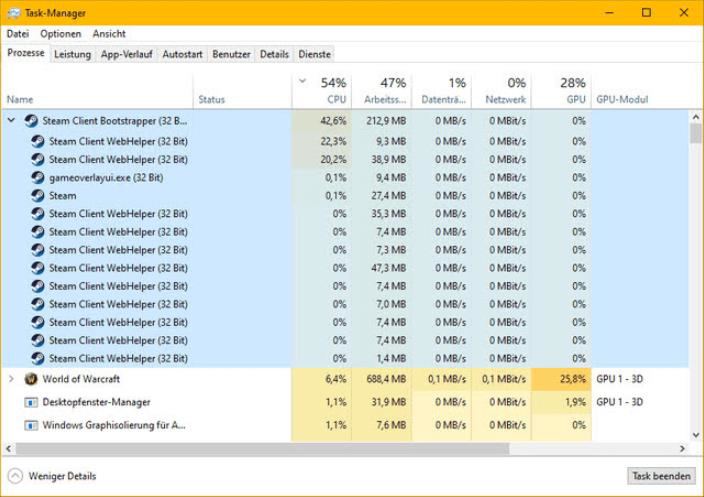704x497 pixels.
Task: Click the vertical scrollbar down arrow
Action: point(696,435)
